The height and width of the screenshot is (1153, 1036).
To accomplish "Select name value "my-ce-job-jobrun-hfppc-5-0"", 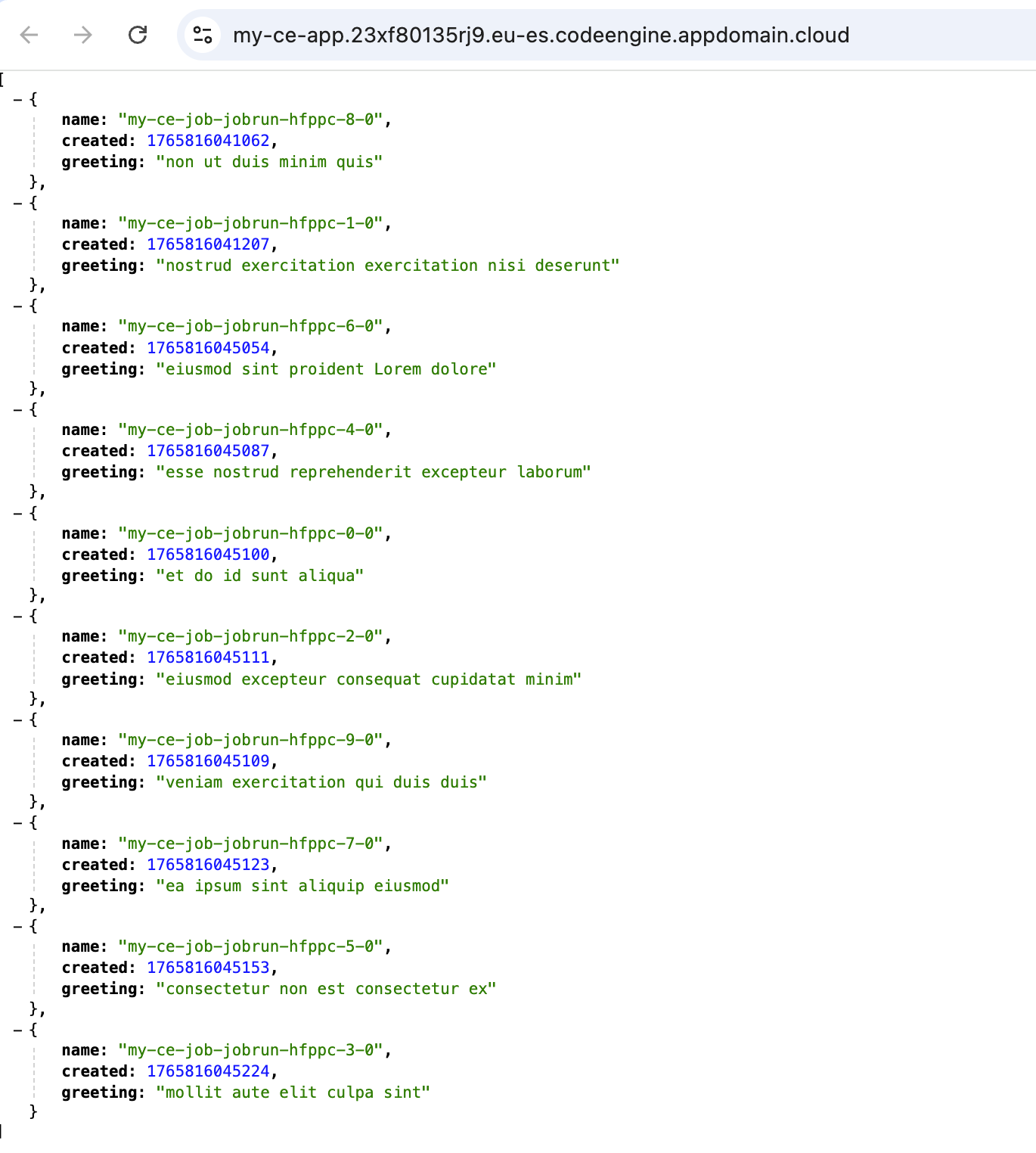I will (250, 946).
